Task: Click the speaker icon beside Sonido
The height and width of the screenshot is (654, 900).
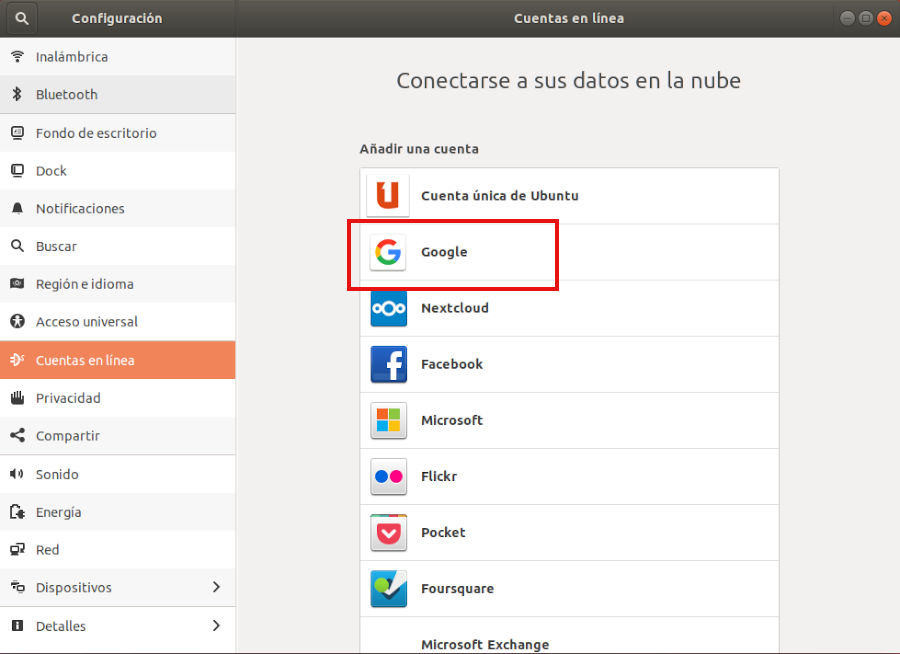Action: pyautogui.click(x=17, y=474)
